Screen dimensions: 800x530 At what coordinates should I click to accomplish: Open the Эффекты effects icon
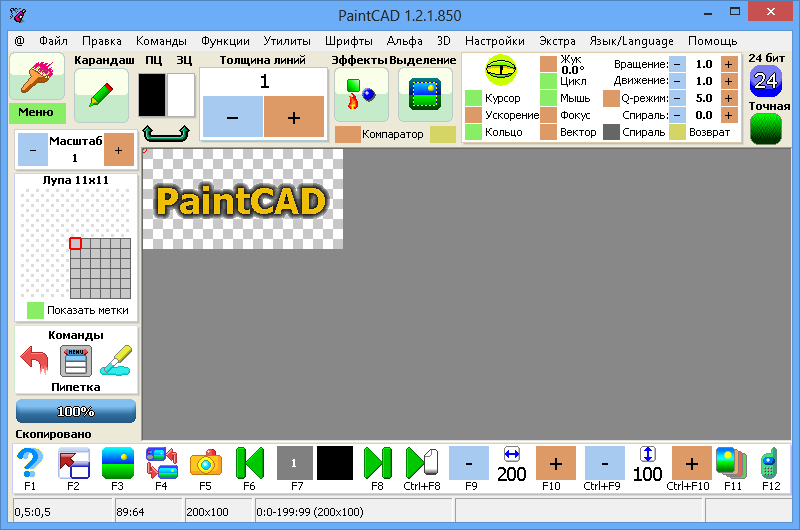click(361, 95)
